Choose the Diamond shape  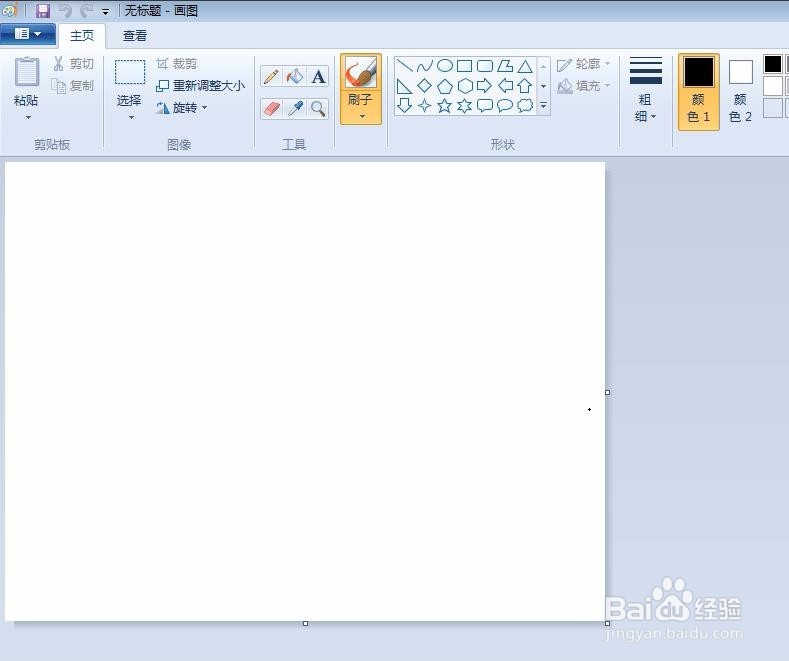425,86
